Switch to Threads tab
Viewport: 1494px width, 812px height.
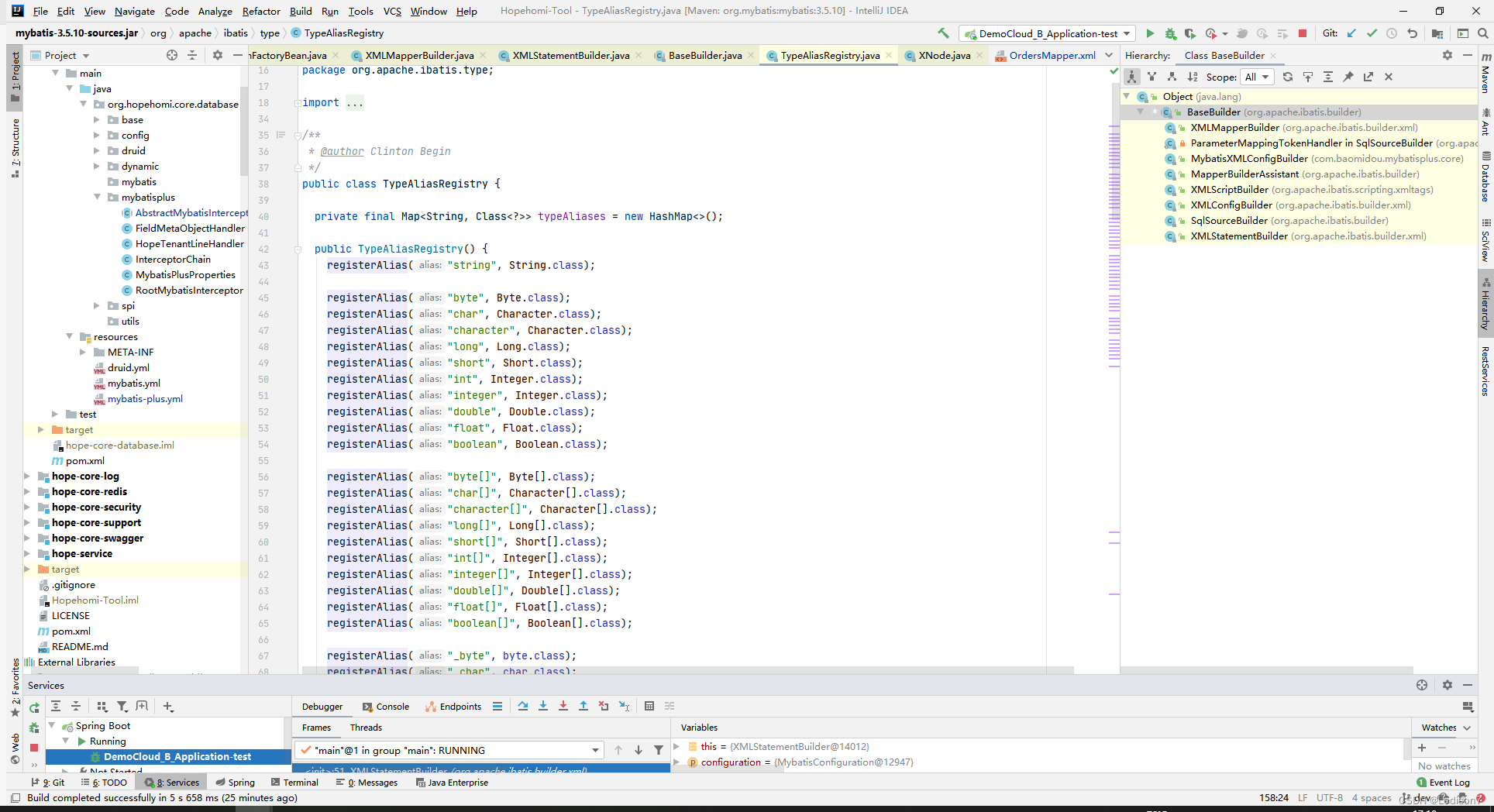point(366,727)
